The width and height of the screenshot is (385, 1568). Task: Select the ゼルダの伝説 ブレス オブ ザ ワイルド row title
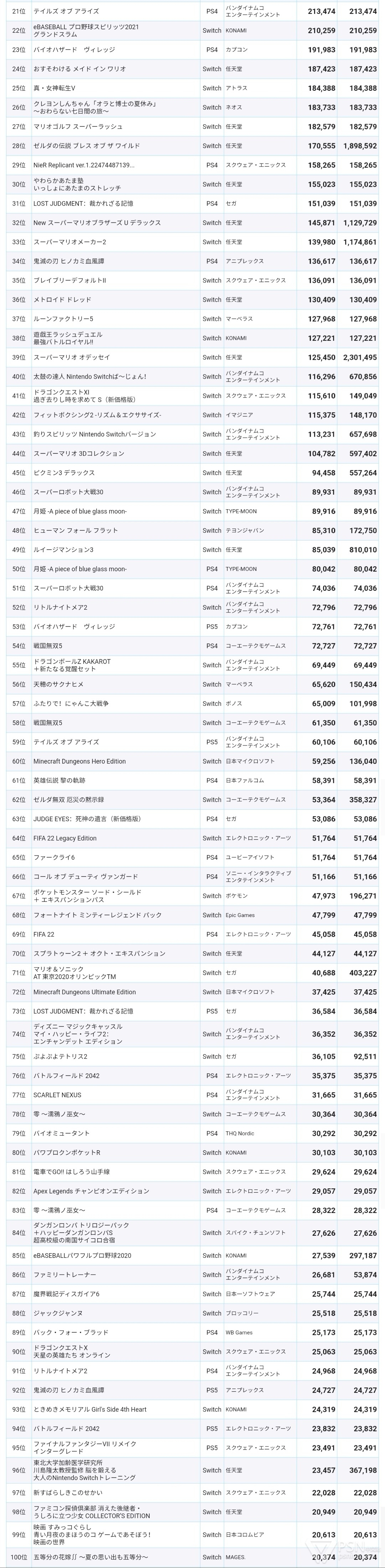87,146
